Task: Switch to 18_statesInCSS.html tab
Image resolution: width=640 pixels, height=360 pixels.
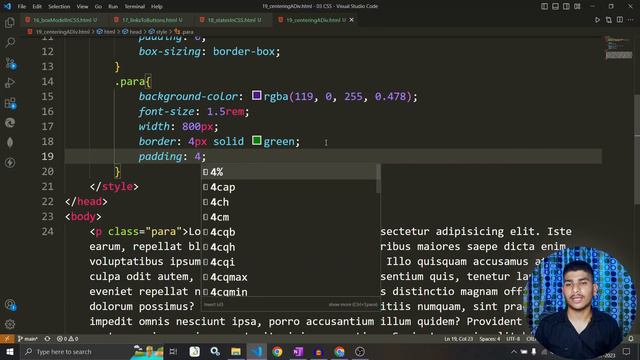Action: (x=233, y=20)
